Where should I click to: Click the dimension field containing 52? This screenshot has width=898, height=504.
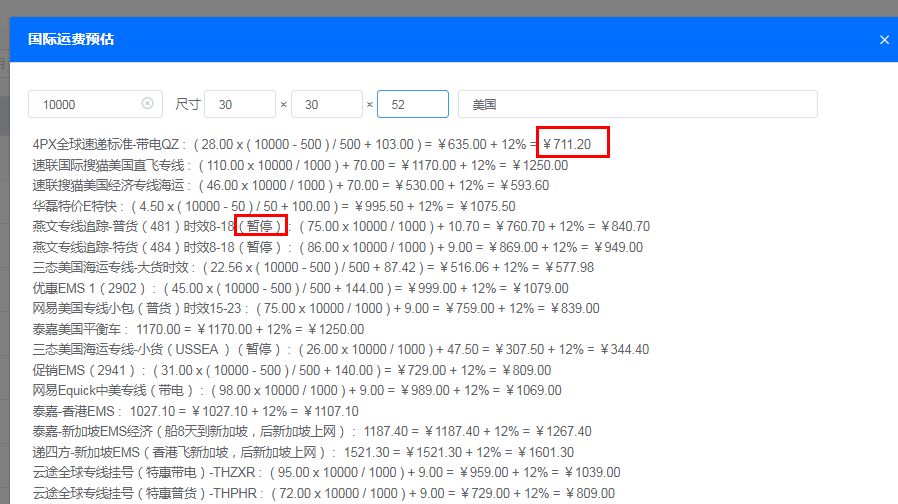412,104
